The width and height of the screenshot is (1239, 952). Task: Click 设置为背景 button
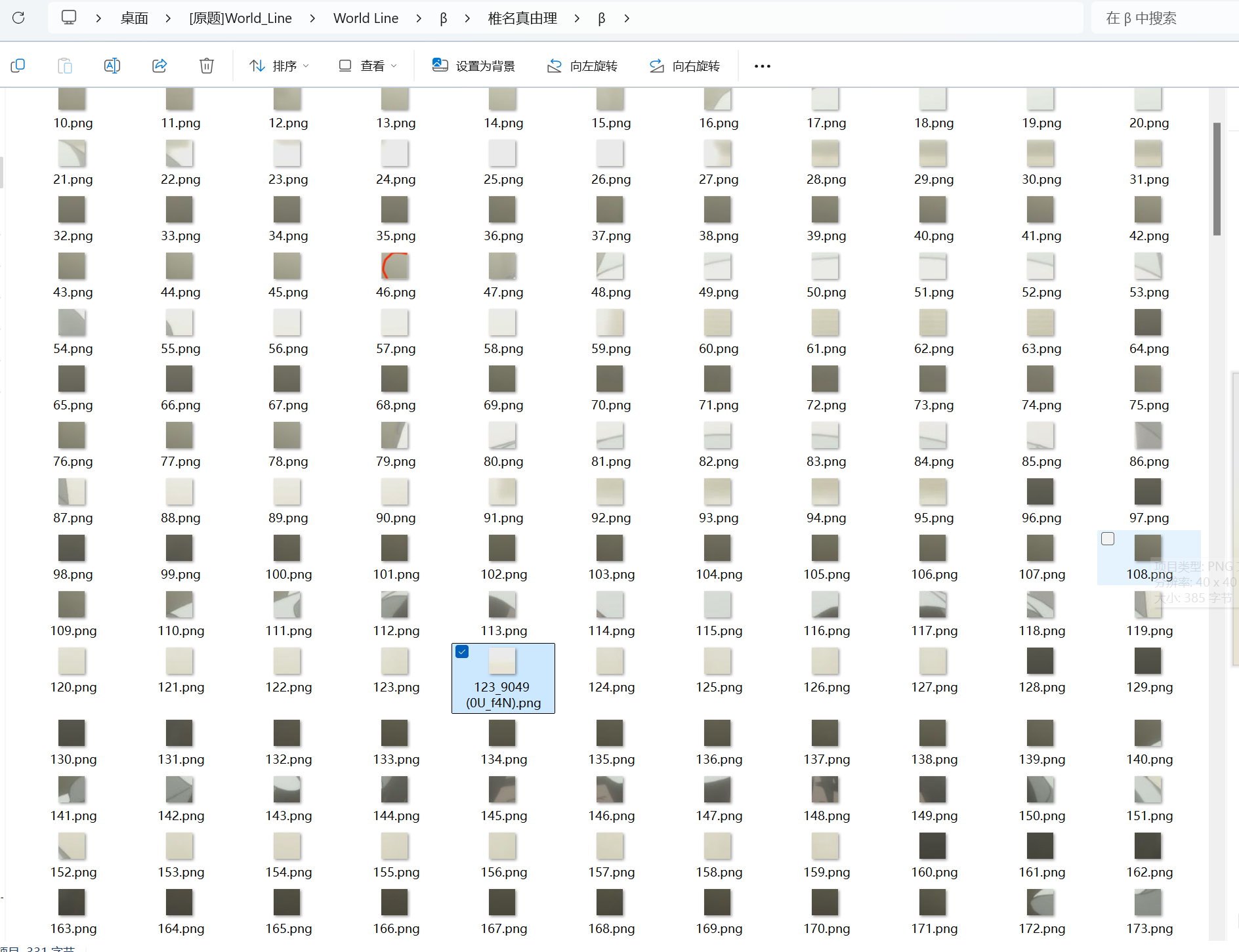474,66
